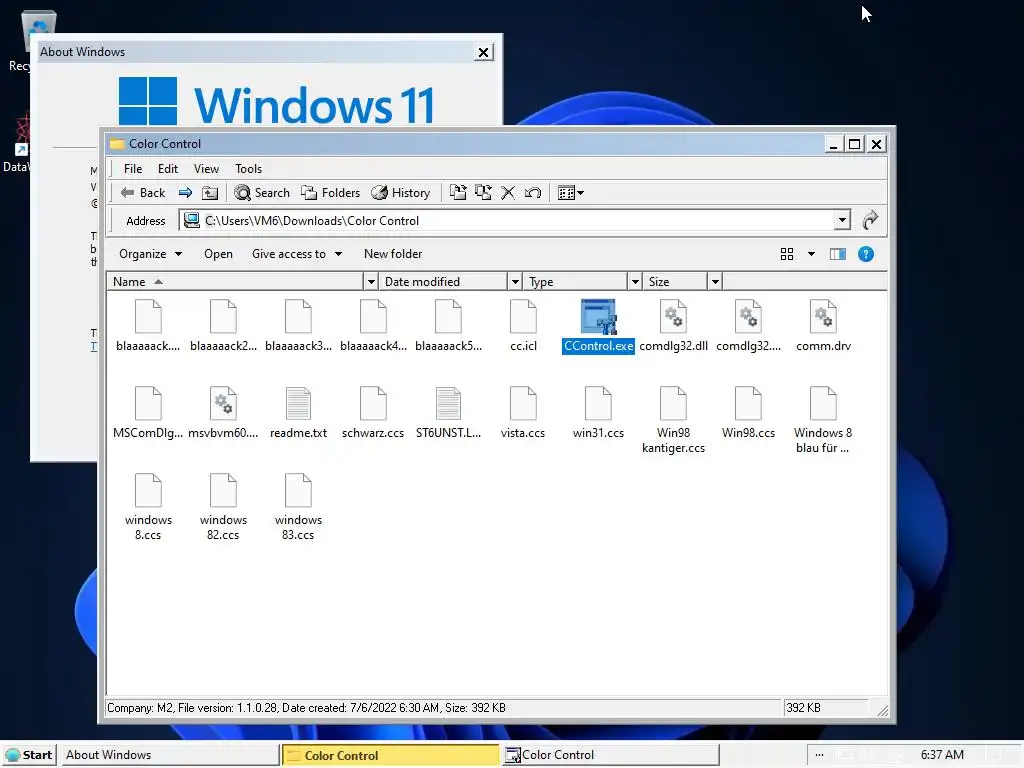Sort files by Name column header

(235, 281)
